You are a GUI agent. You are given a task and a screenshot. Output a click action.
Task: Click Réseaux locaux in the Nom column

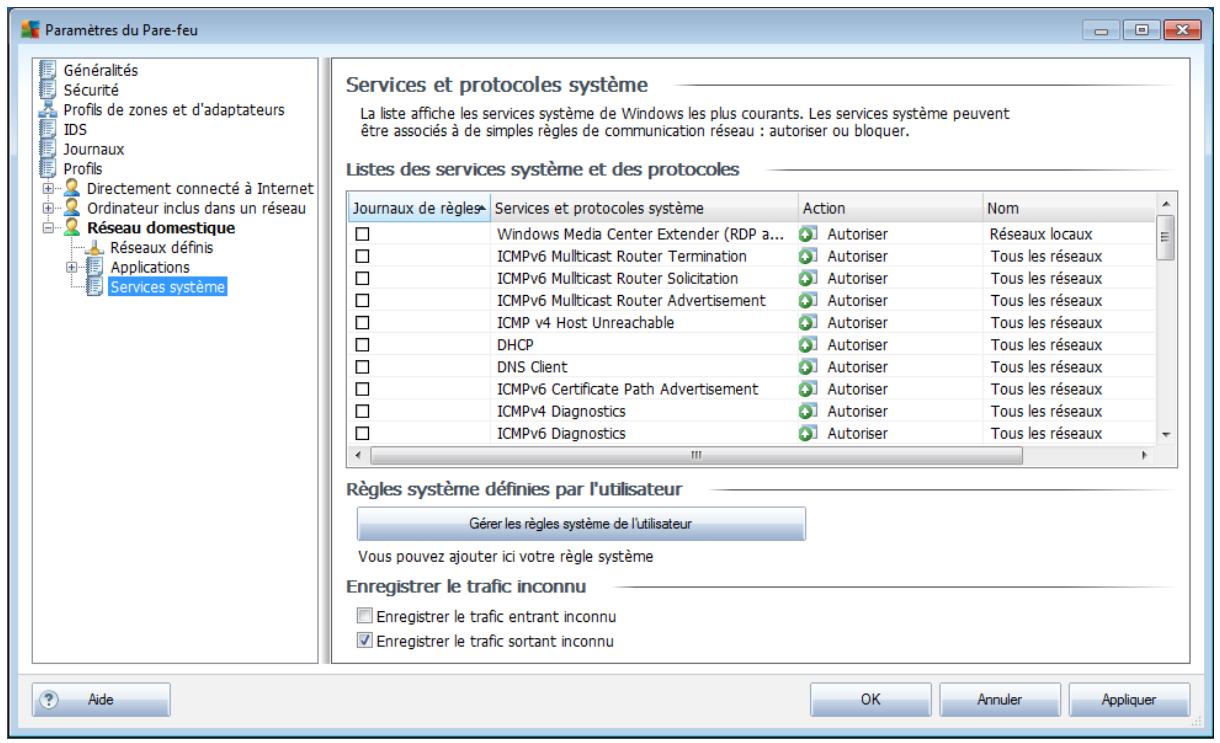[1039, 234]
